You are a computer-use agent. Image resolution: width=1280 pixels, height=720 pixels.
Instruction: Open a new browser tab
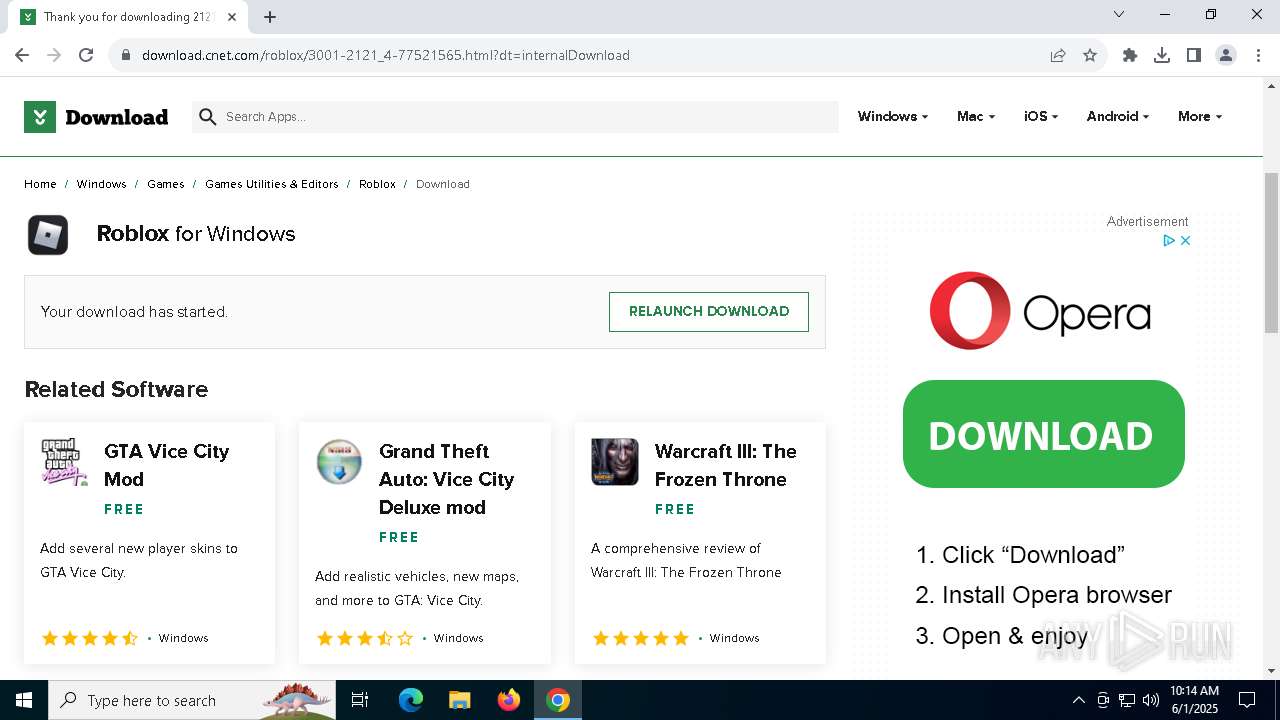click(270, 17)
